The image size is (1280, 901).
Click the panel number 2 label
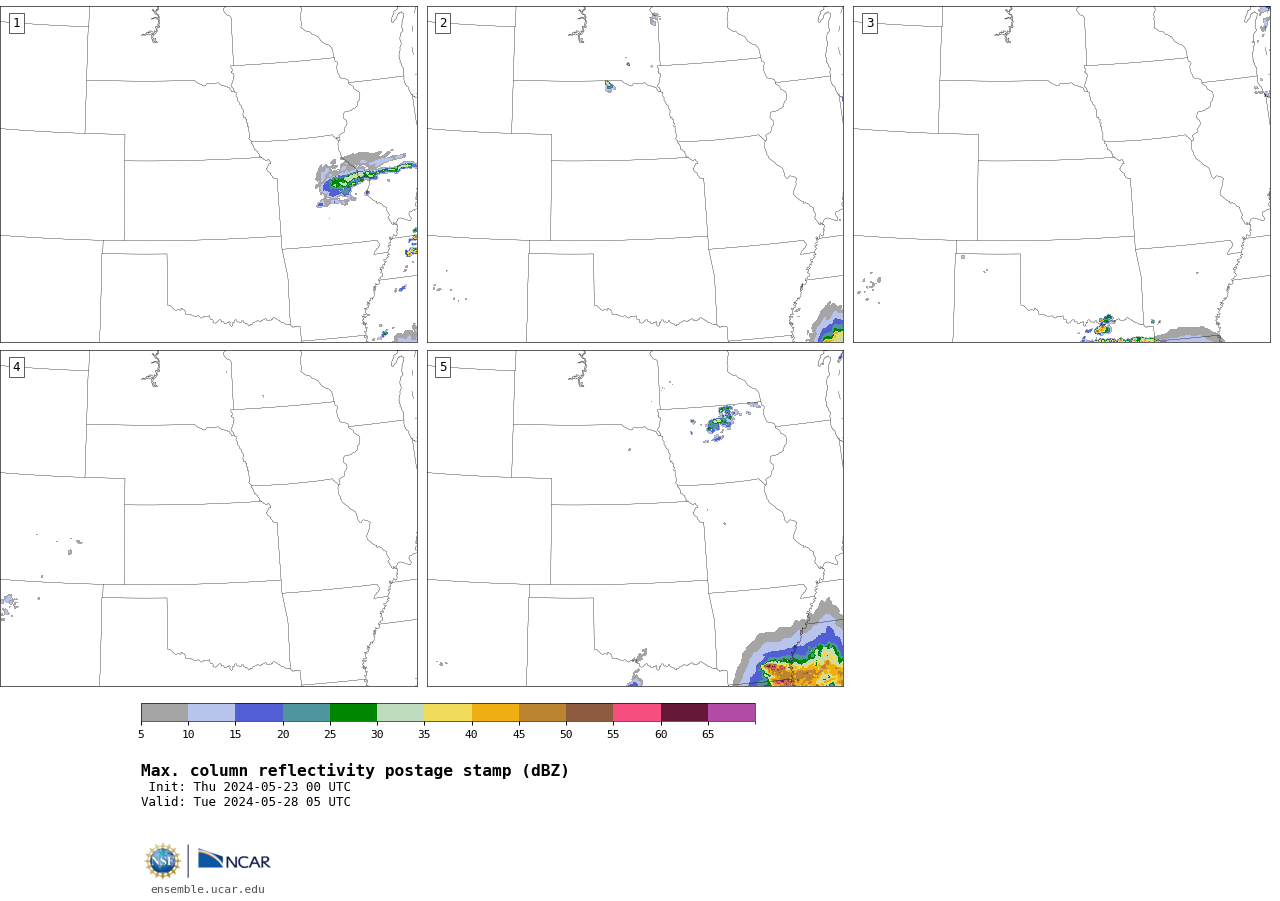pos(443,23)
